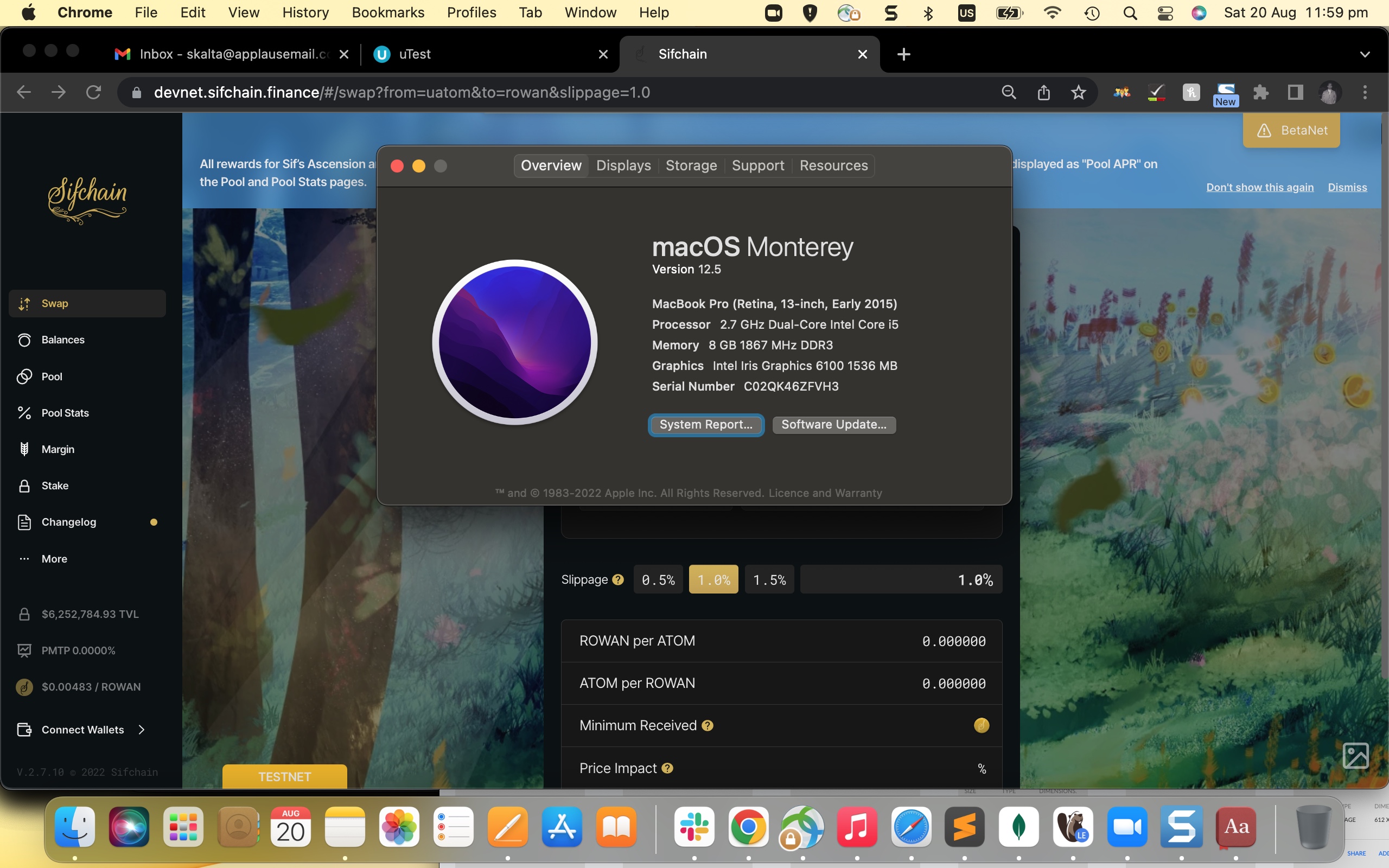This screenshot has width=1389, height=868.
Task: Open the Swap page in sidebar
Action: click(87, 303)
